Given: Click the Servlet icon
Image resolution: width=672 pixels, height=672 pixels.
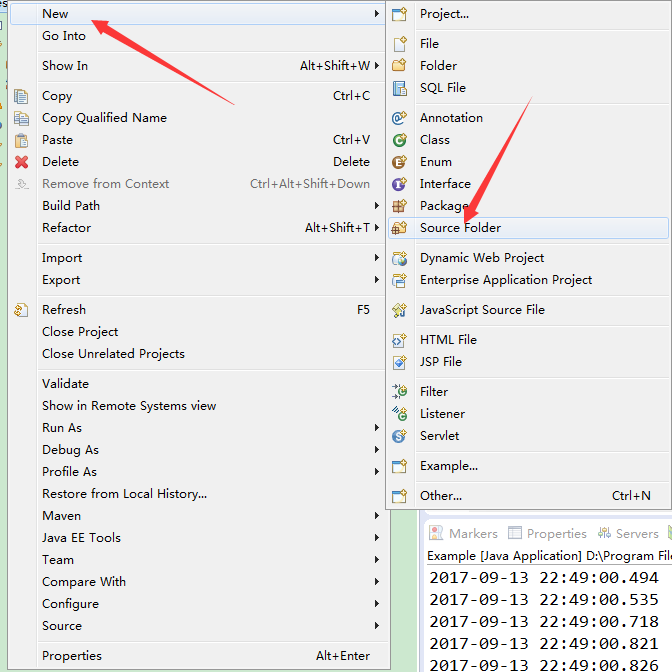Looking at the screenshot, I should tap(399, 436).
